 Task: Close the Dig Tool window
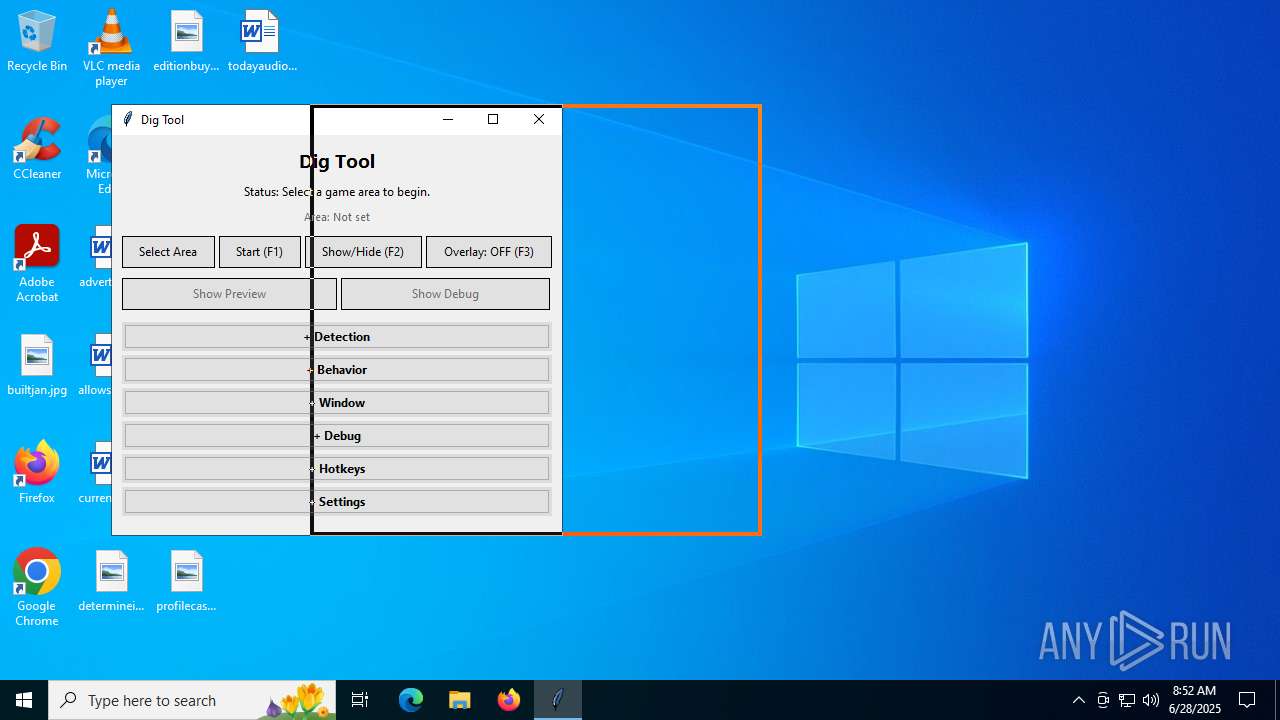point(539,119)
